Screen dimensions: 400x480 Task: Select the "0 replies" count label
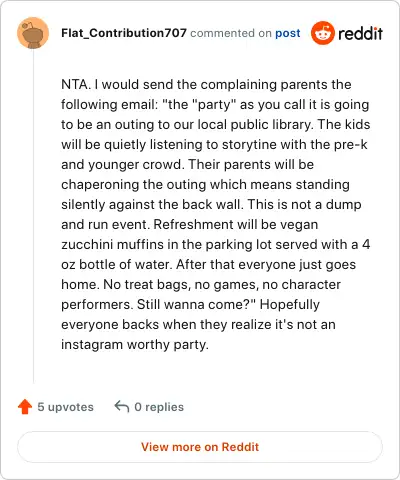[159, 407]
